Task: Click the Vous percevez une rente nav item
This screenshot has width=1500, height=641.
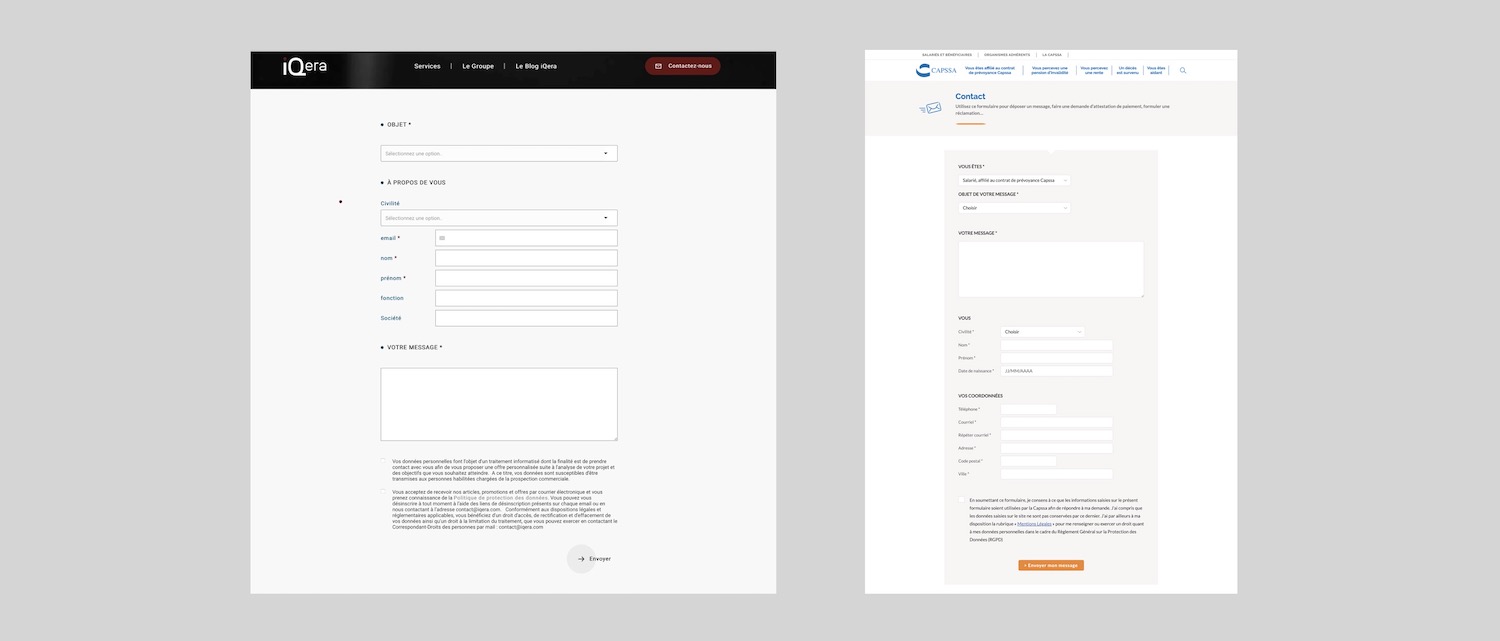Action: 1094,70
